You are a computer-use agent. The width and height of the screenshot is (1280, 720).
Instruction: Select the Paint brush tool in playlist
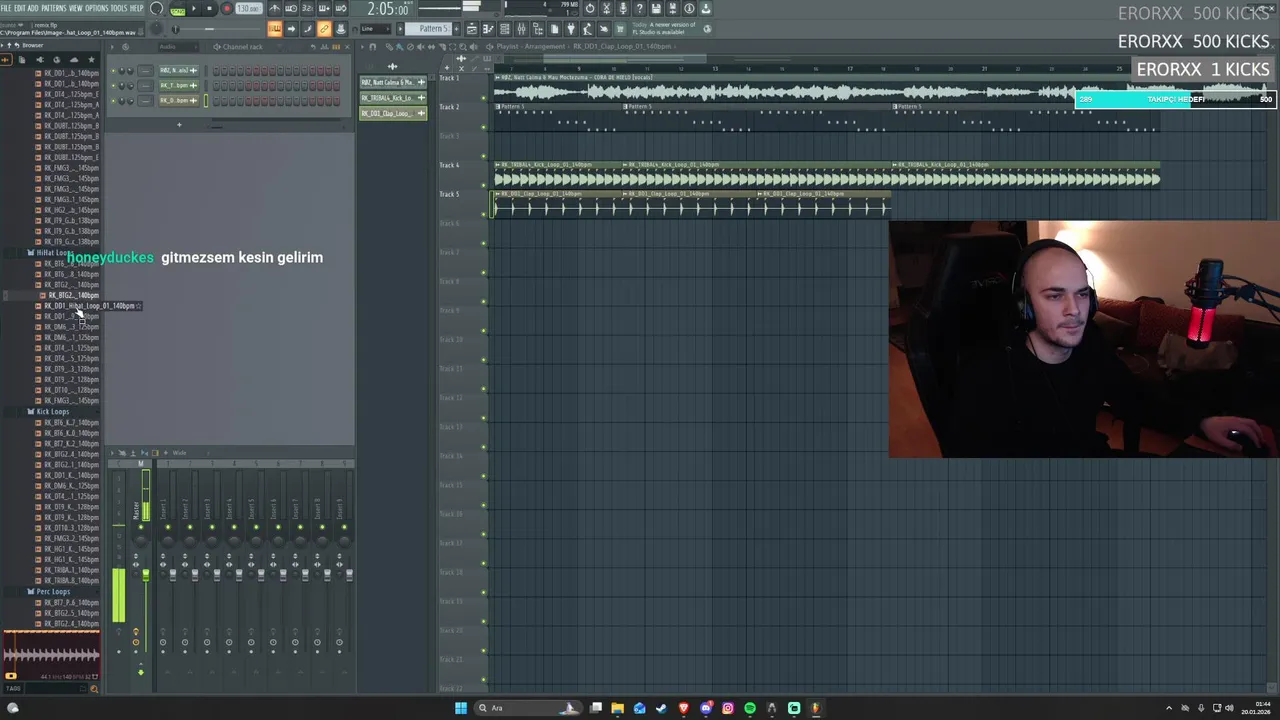400,47
